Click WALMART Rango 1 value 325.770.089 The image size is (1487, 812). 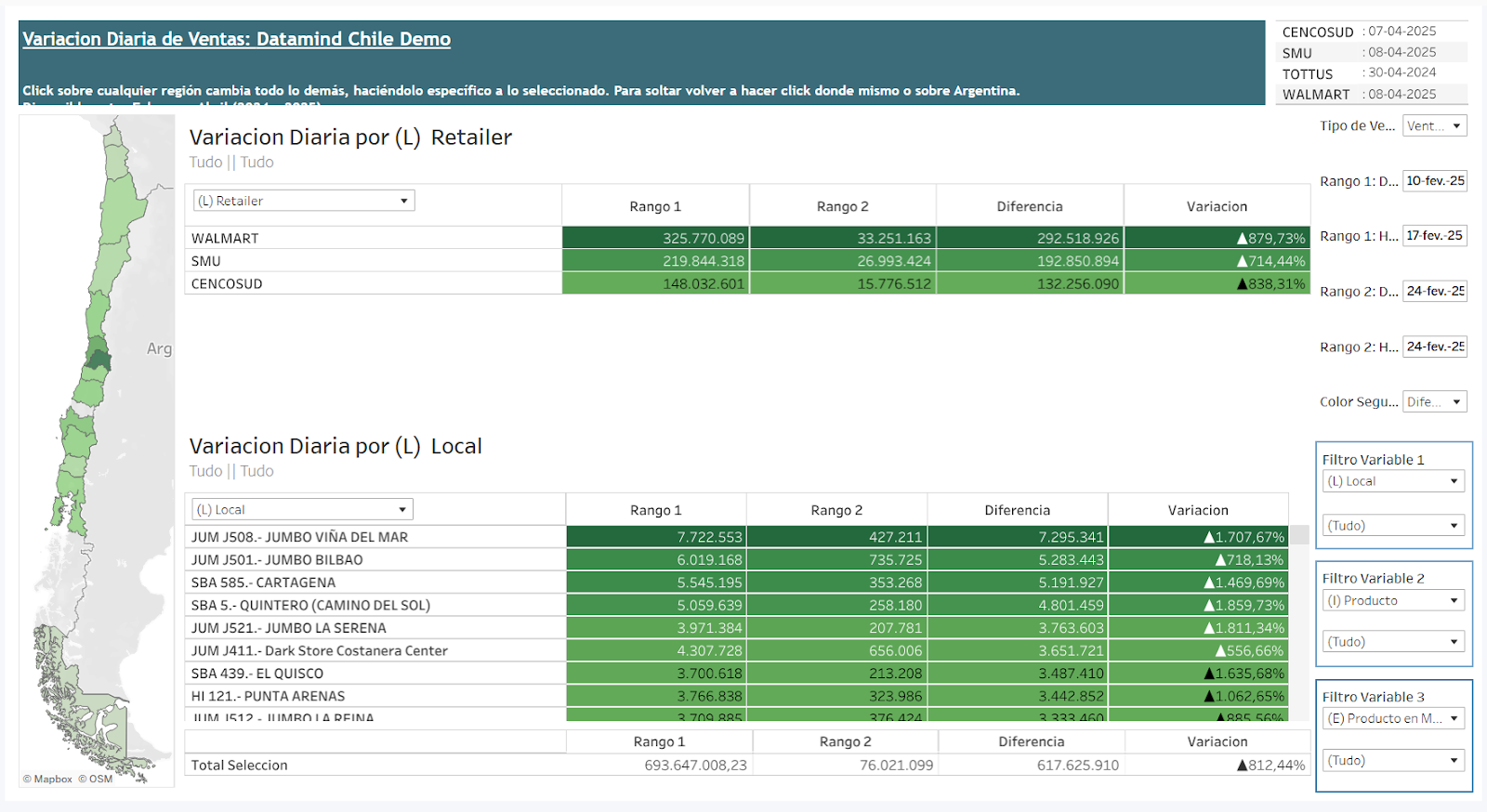(x=655, y=238)
